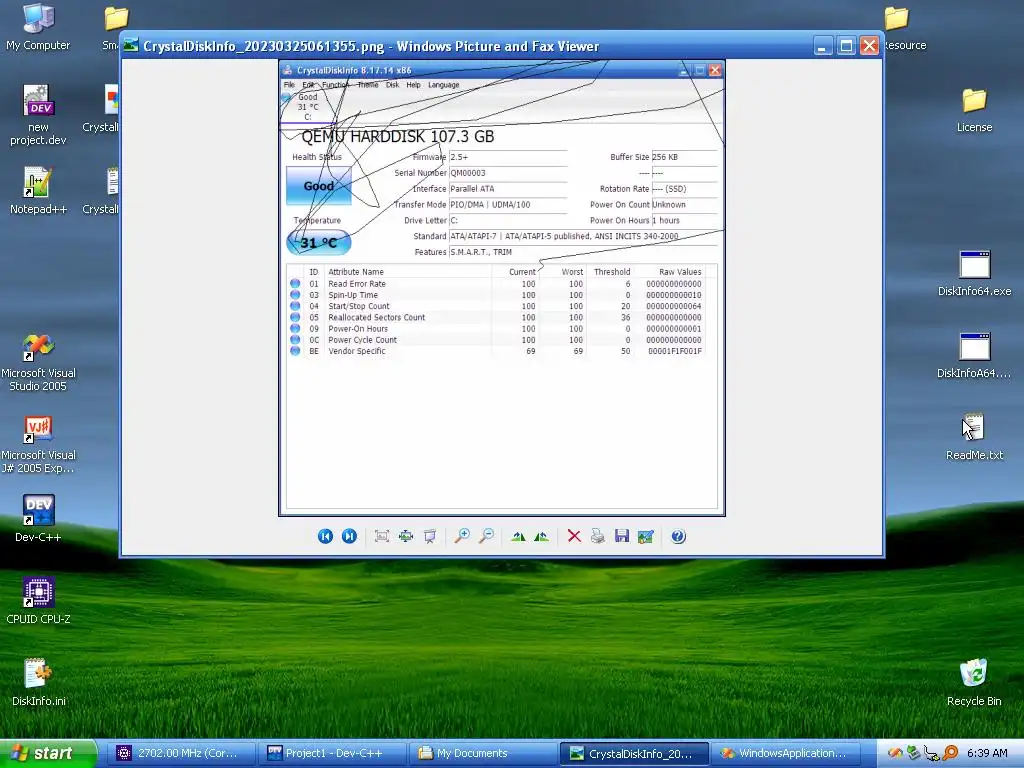This screenshot has width=1024, height=768.
Task: Select Microsoft Visual Studio 2005 shortcut
Action: 38,362
